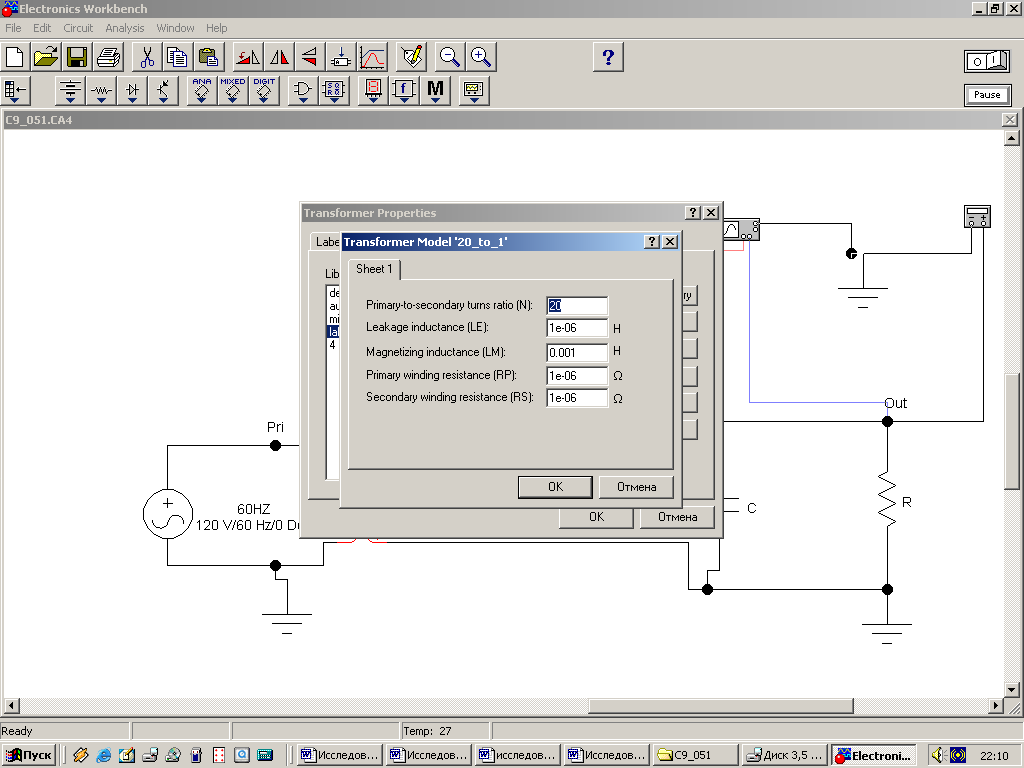The height and width of the screenshot is (768, 1024).
Task: Open component properties icon
Action: 411,57
